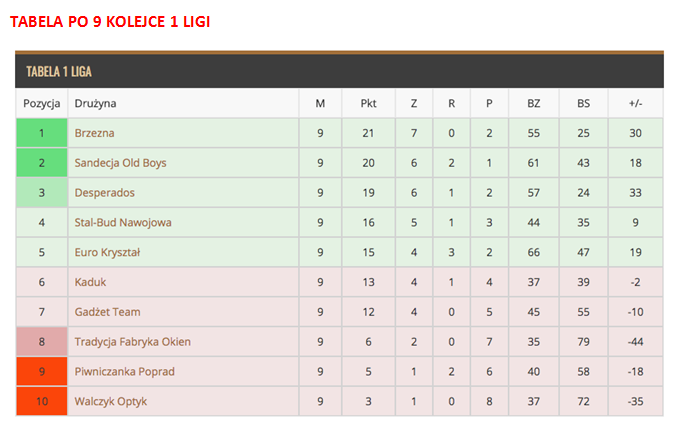
Task: Click the BS column header
Action: [x=583, y=103]
